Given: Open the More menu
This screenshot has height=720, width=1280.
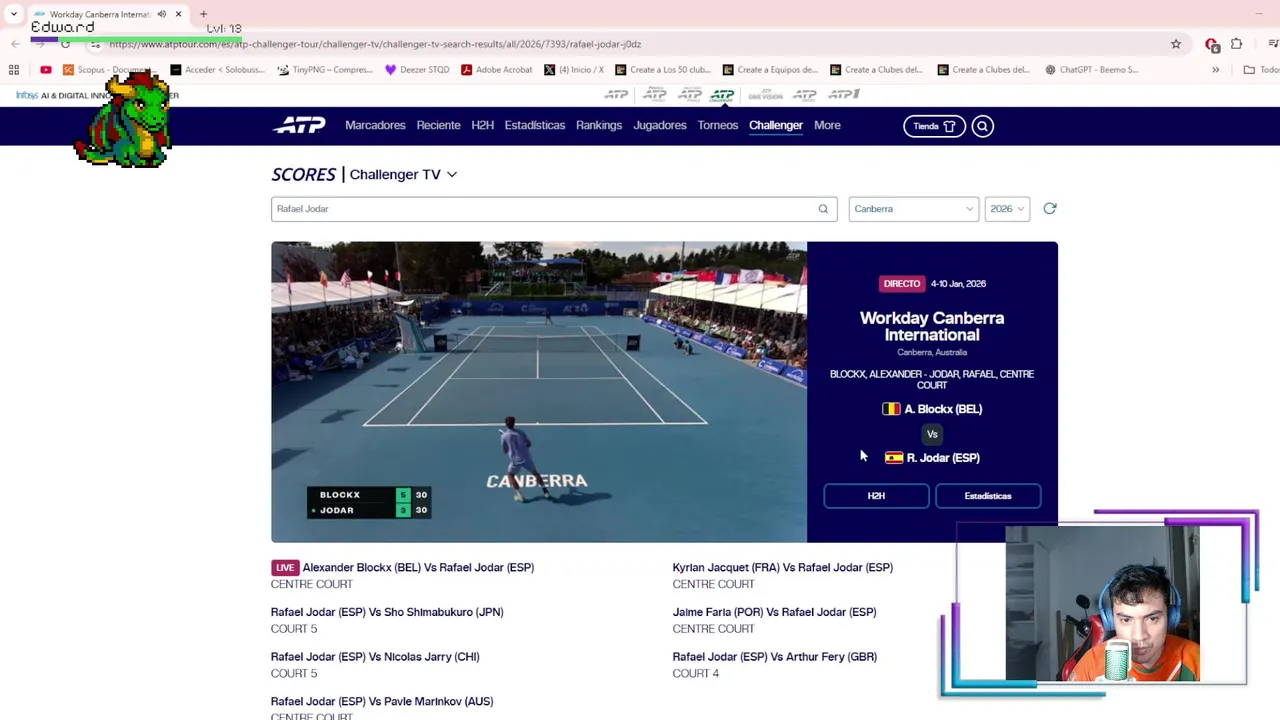Looking at the screenshot, I should click(827, 125).
